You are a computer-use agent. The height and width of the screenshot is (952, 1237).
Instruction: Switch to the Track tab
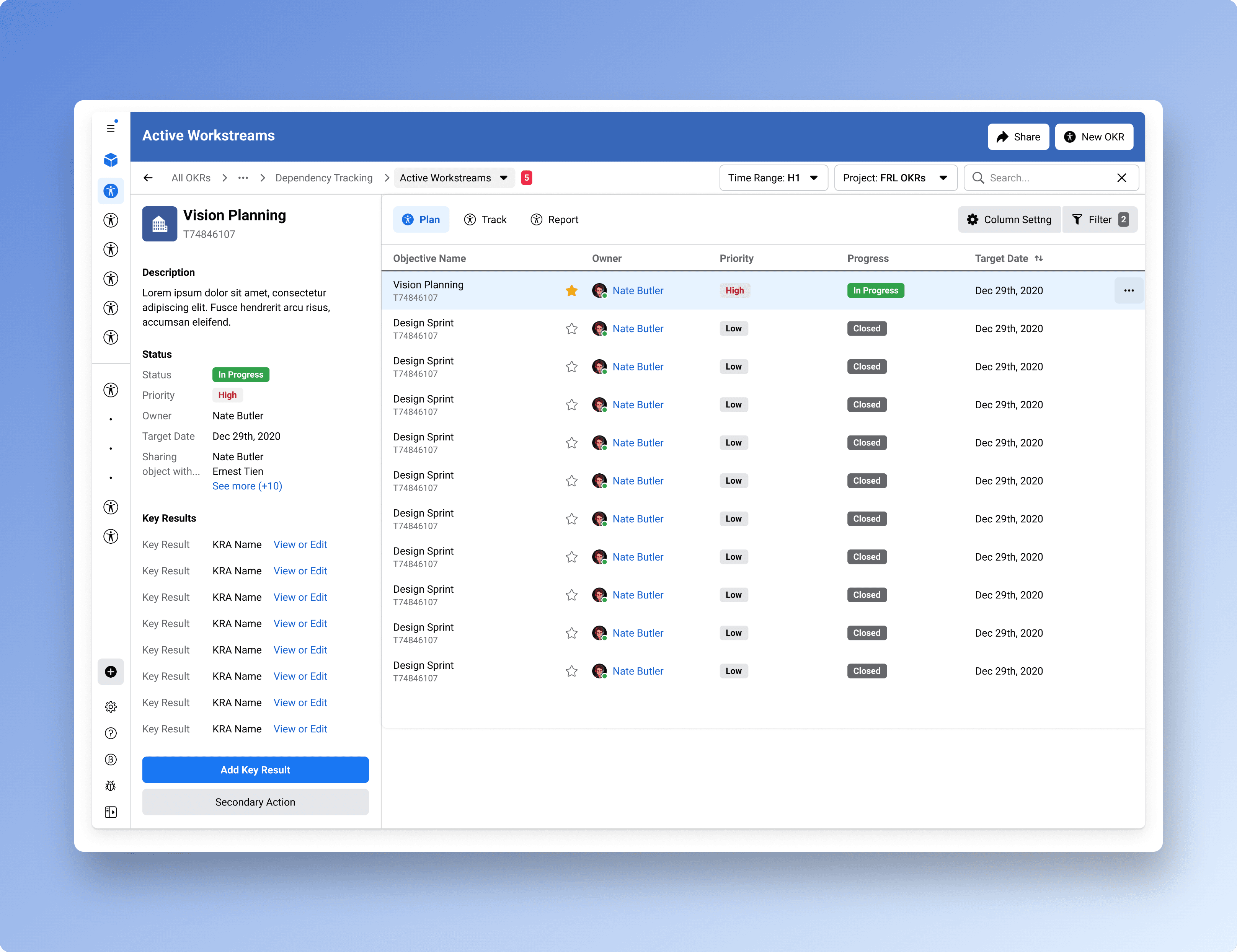[x=485, y=220]
